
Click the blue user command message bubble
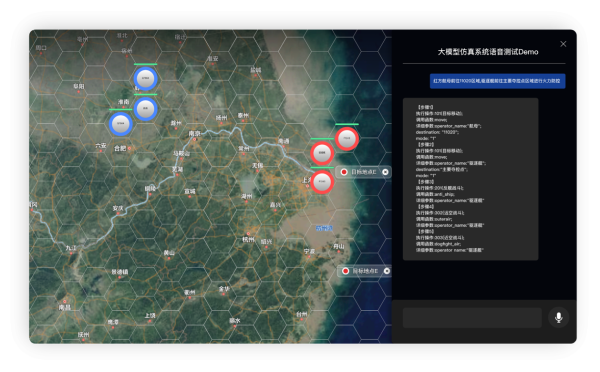pyautogui.click(x=497, y=81)
